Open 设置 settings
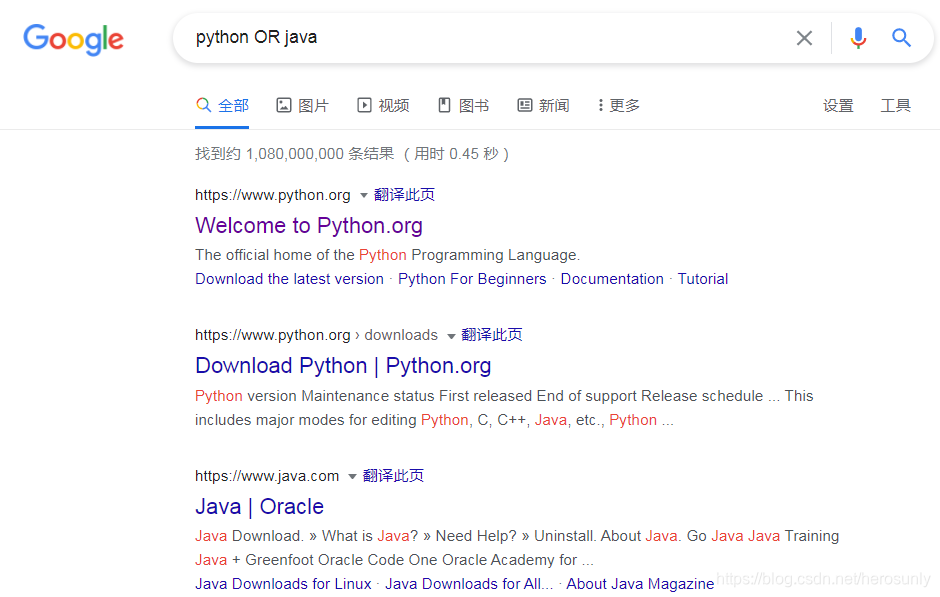The image size is (940, 597). click(837, 106)
